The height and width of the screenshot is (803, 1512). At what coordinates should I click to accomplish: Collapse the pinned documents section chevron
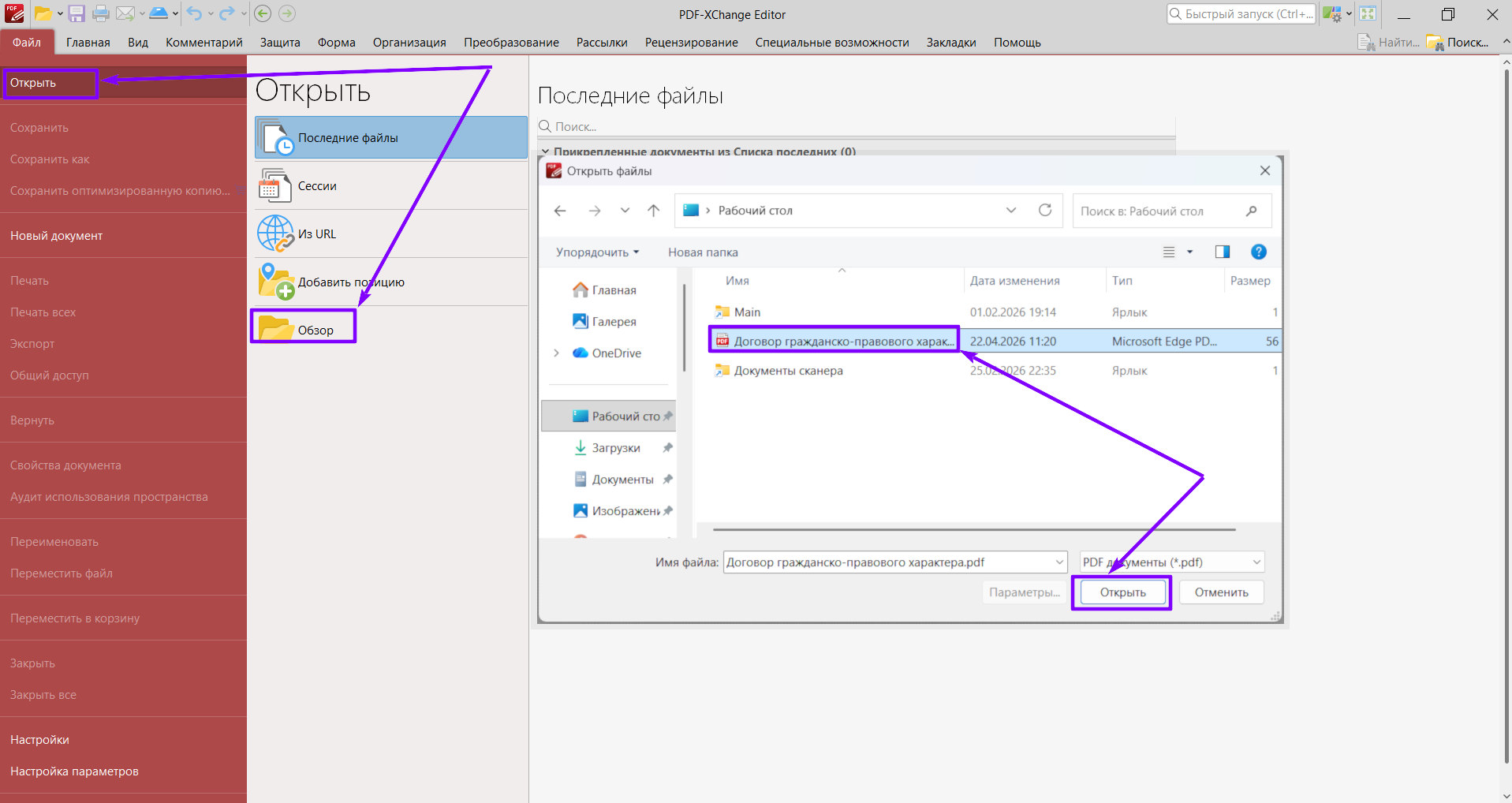click(545, 151)
